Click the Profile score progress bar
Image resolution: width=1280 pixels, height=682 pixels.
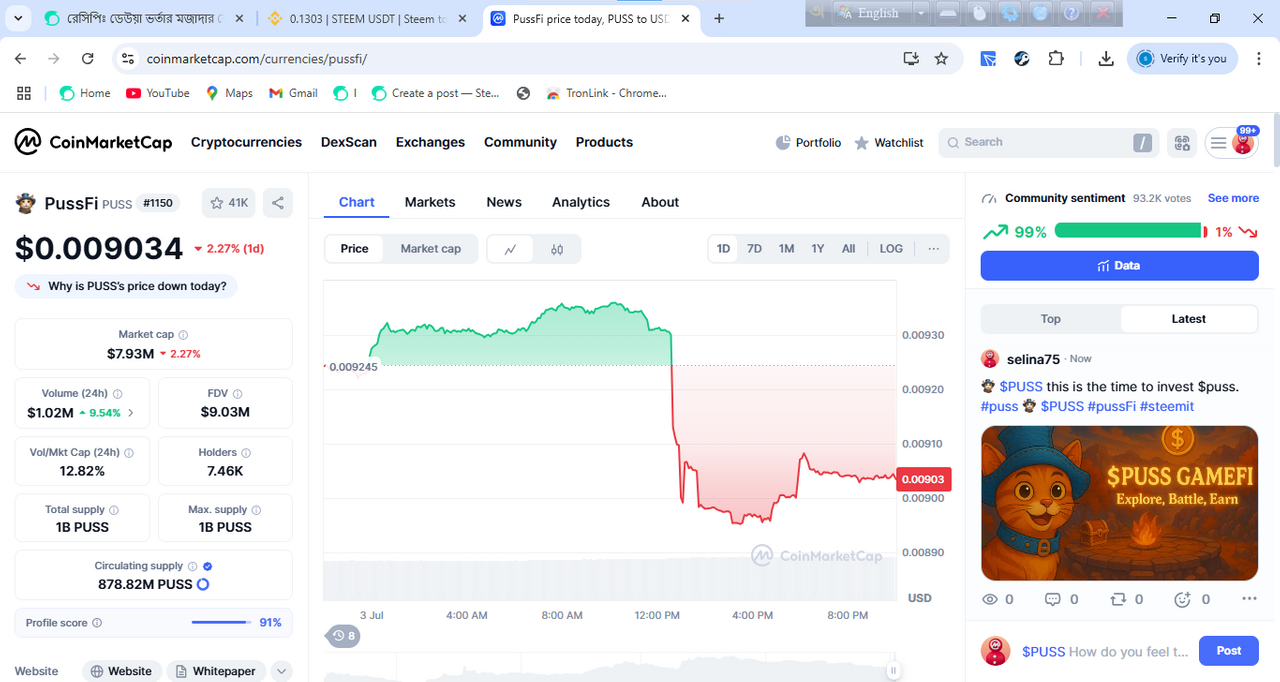(221, 622)
